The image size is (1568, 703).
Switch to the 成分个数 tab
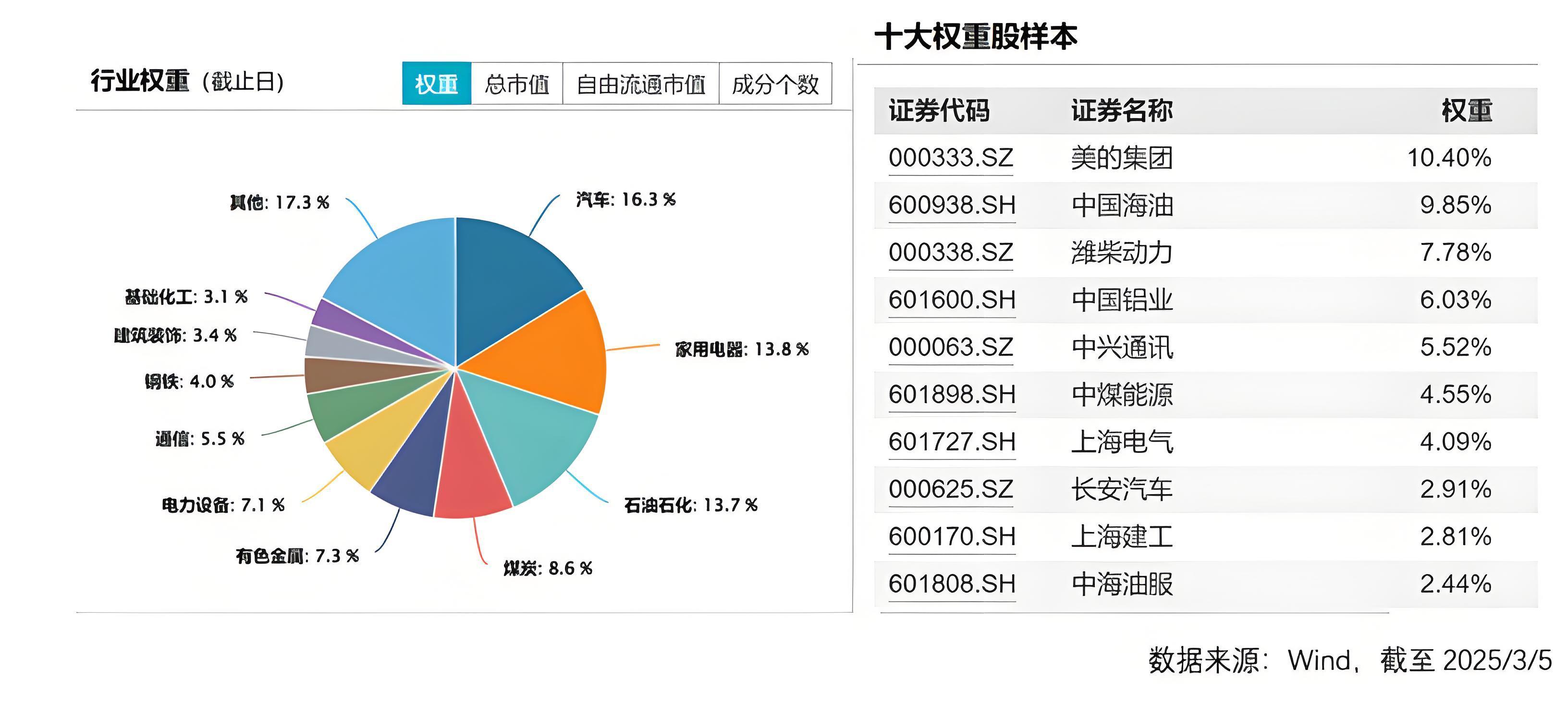(775, 84)
